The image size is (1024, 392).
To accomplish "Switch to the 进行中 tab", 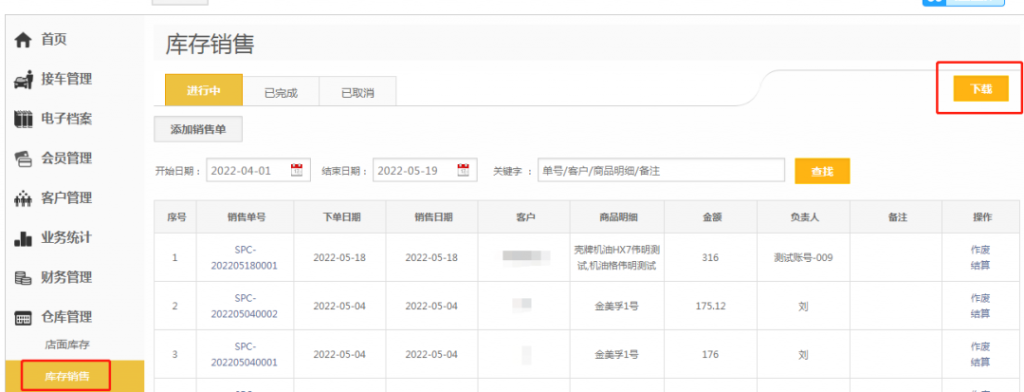I will coord(204,90).
